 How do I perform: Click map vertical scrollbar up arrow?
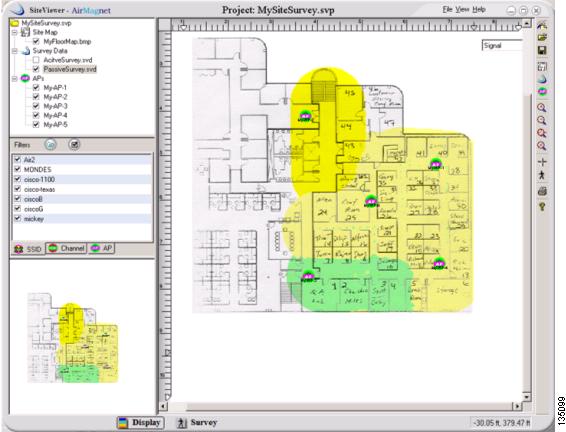pos(527,23)
